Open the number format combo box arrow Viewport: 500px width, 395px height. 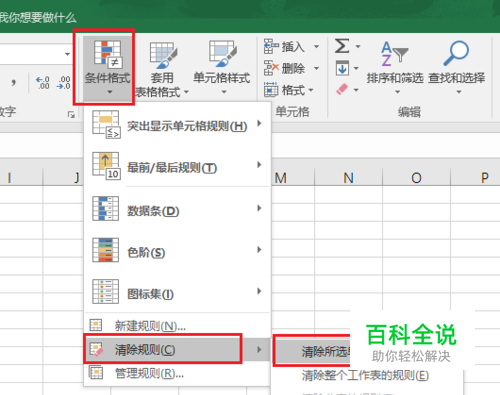67,54
